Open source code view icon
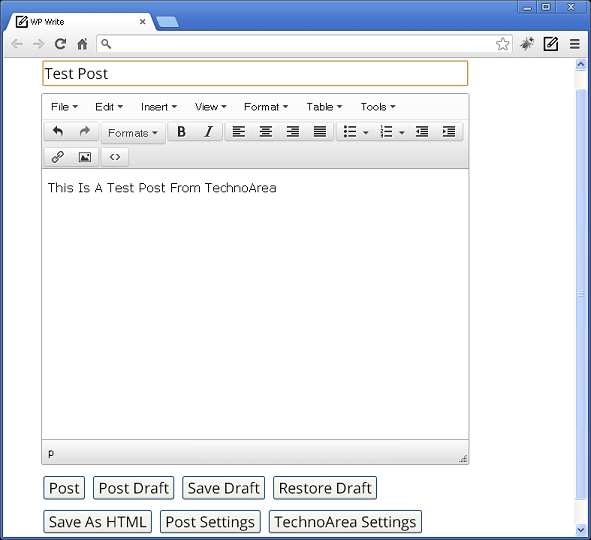 [x=115, y=157]
